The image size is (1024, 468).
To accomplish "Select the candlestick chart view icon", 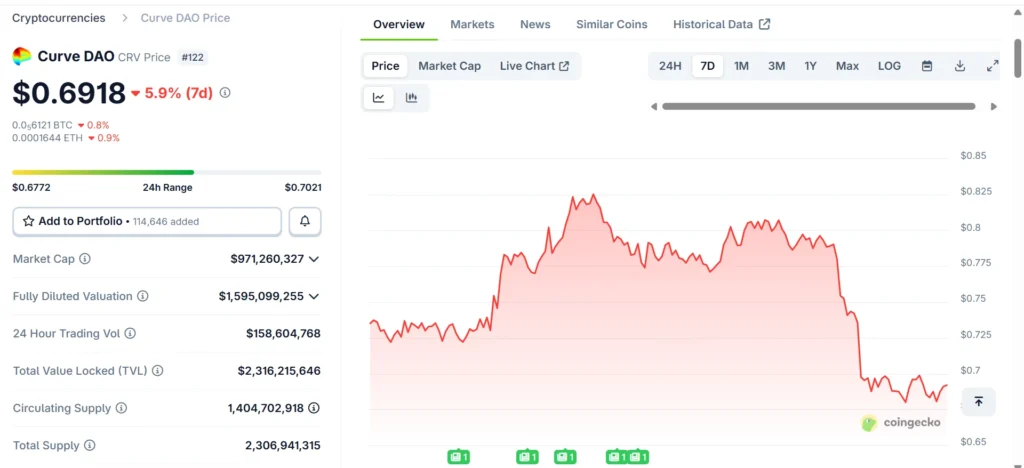I will 411,98.
